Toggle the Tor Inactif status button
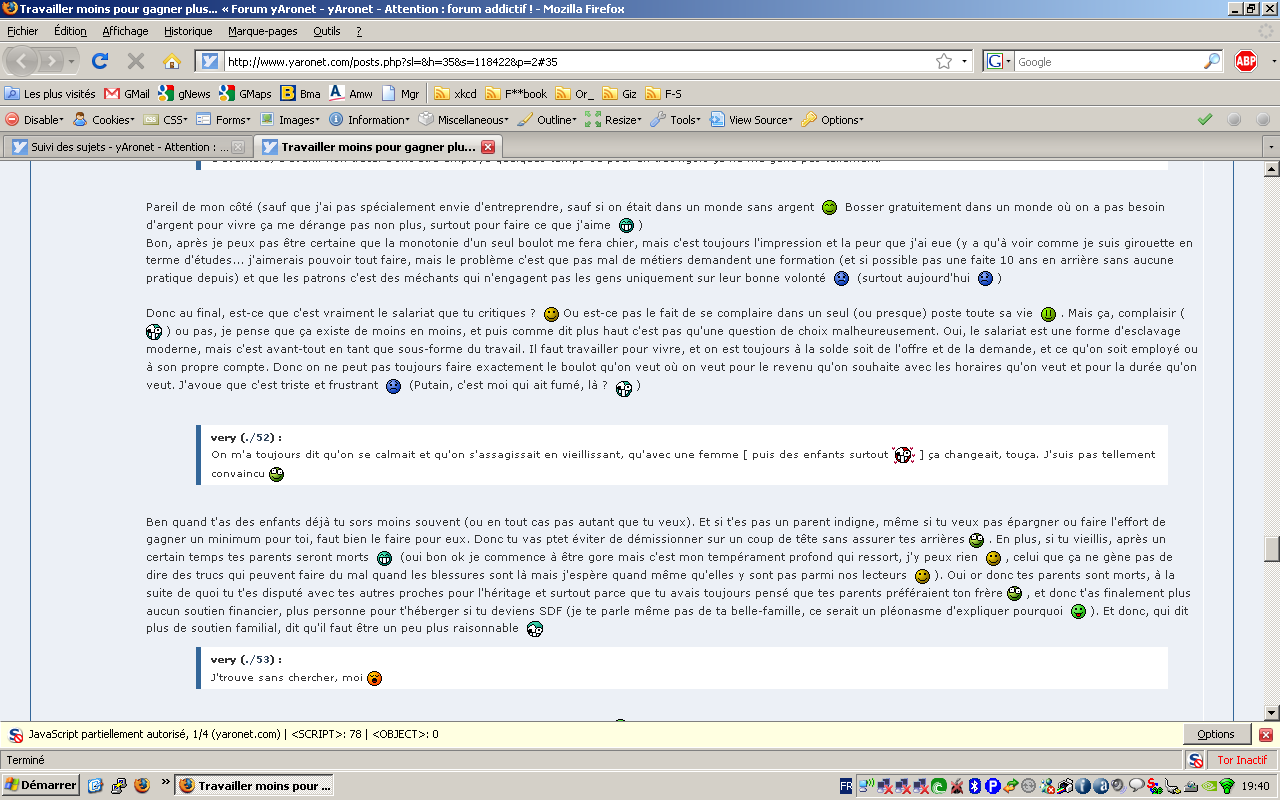The width and height of the screenshot is (1280, 800). click(x=1241, y=760)
